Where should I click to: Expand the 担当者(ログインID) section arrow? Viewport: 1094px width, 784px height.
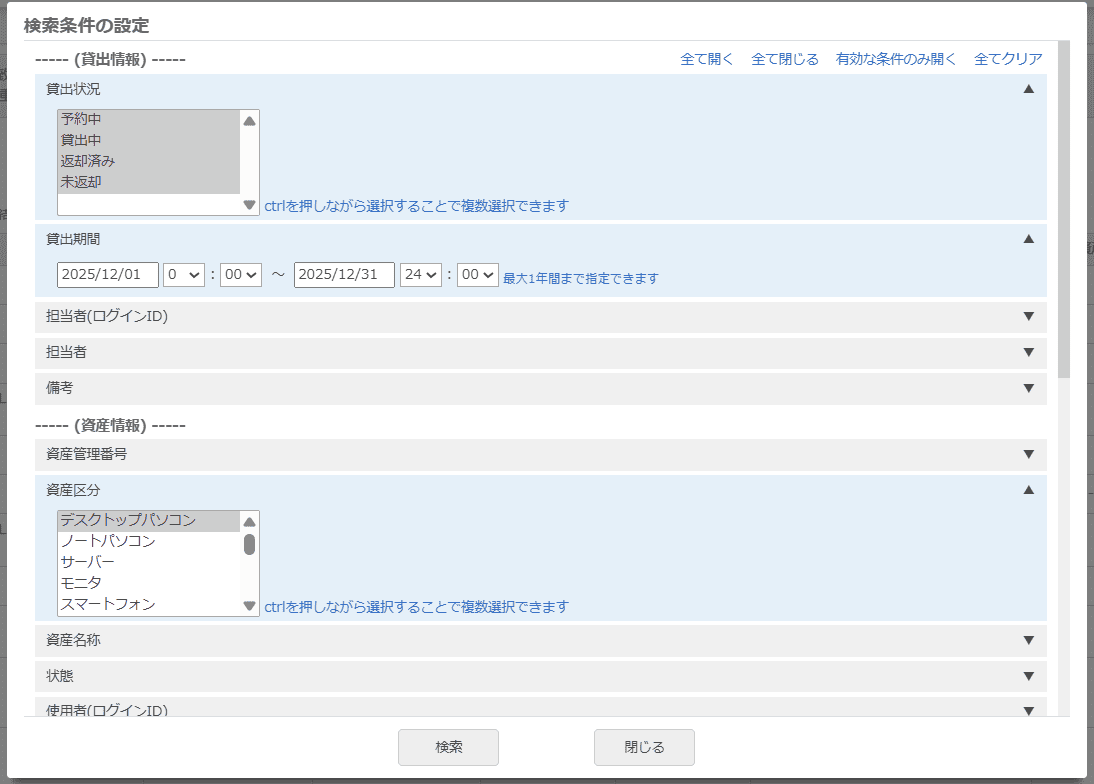click(1028, 317)
